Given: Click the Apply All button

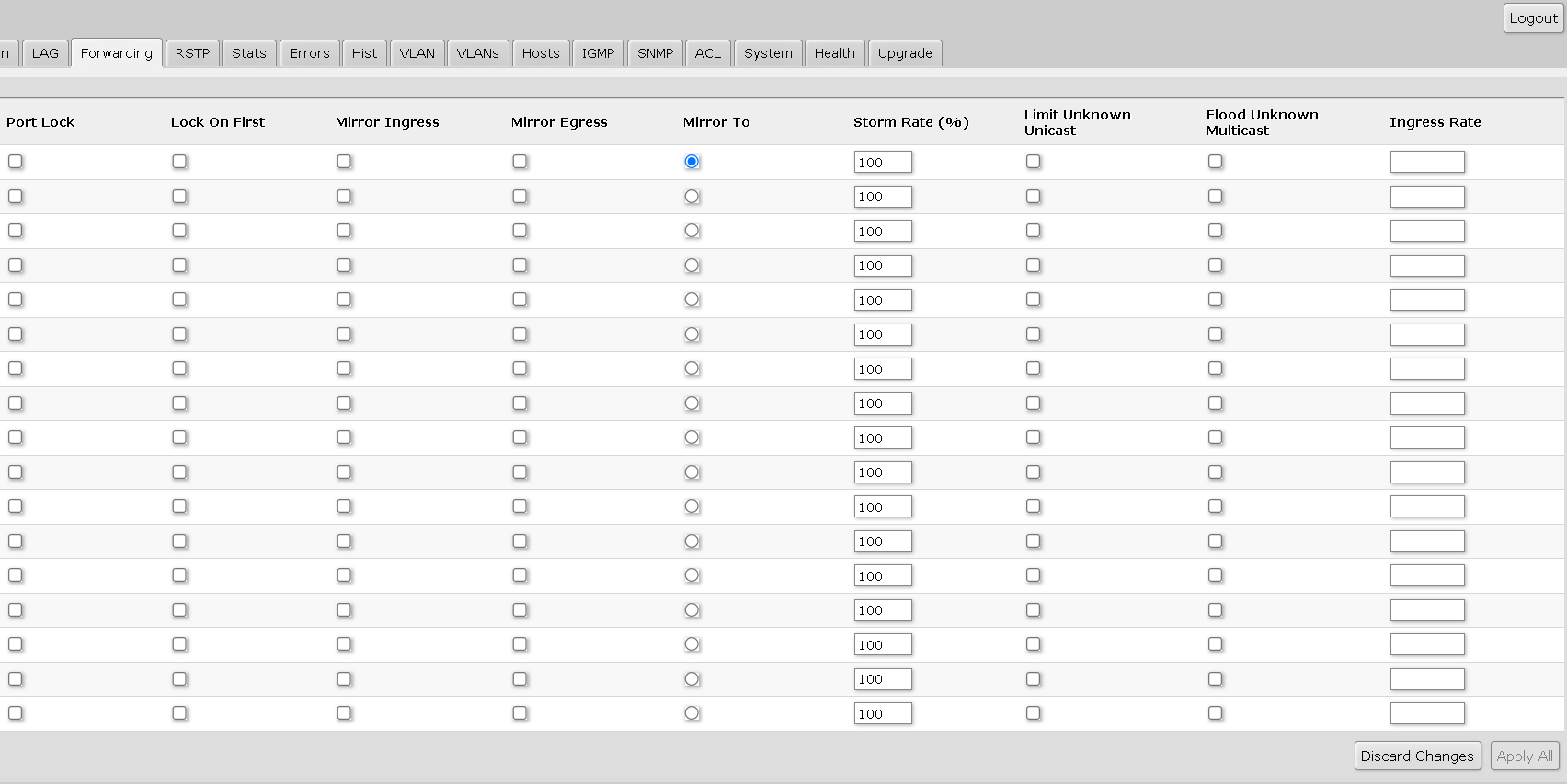Looking at the screenshot, I should [1524, 756].
